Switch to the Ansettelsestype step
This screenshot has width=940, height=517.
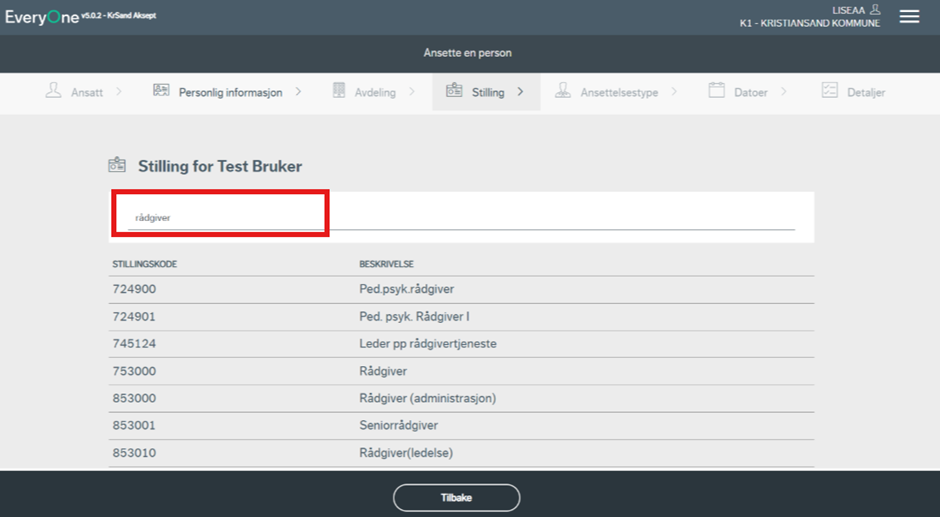(x=619, y=92)
